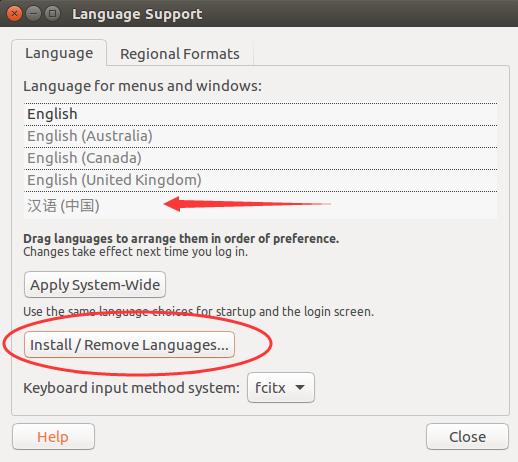This screenshot has height=462, width=518.
Task: Select English (Australia) in the list
Action: (261, 136)
